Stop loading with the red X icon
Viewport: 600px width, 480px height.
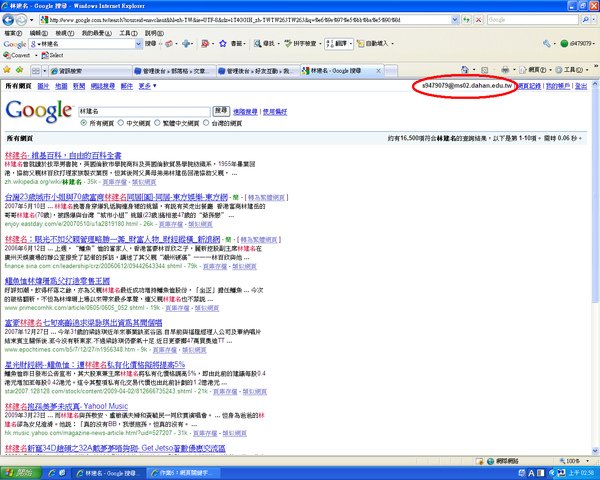click(x=478, y=20)
